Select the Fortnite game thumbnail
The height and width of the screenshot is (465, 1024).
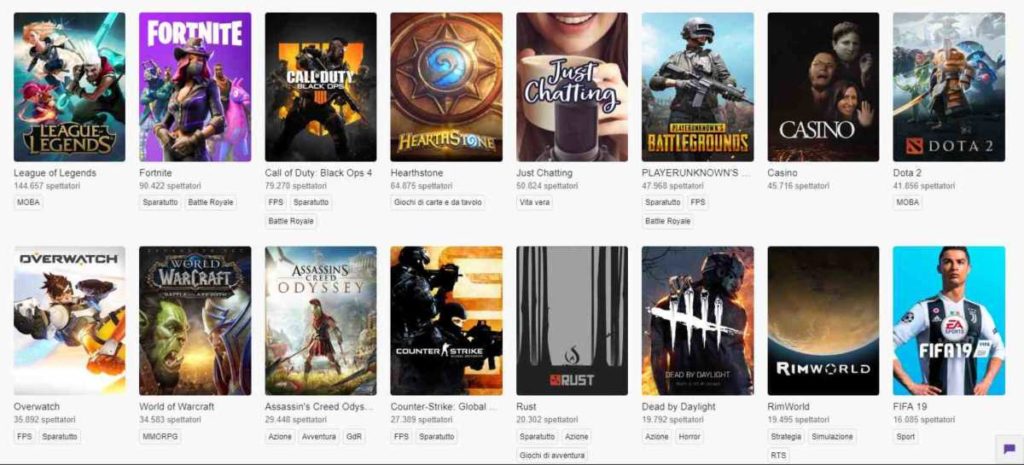195,87
